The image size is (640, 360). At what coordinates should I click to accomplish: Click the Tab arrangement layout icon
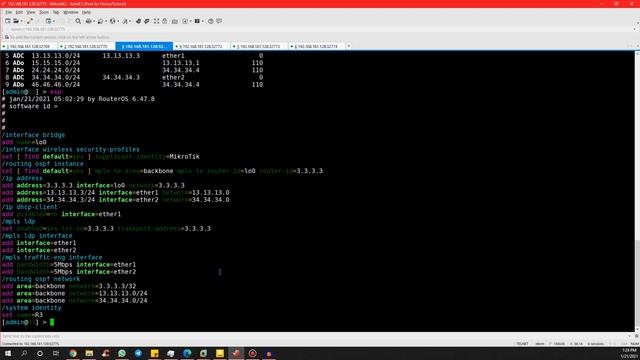point(197,21)
